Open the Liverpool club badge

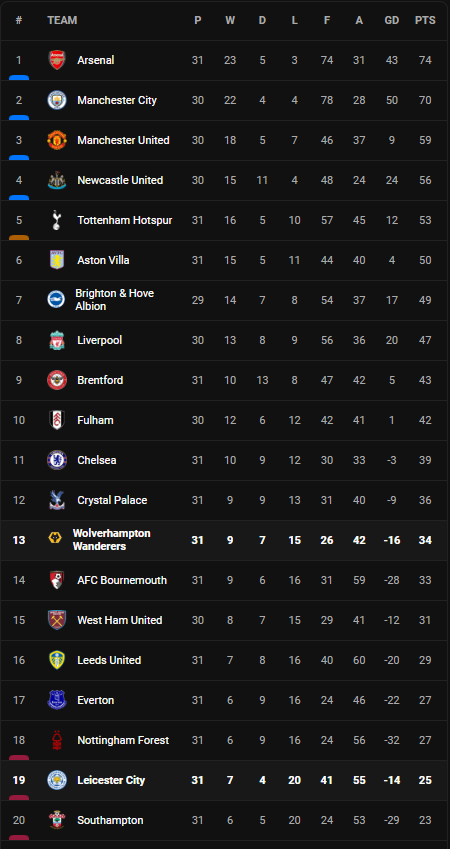[56, 341]
